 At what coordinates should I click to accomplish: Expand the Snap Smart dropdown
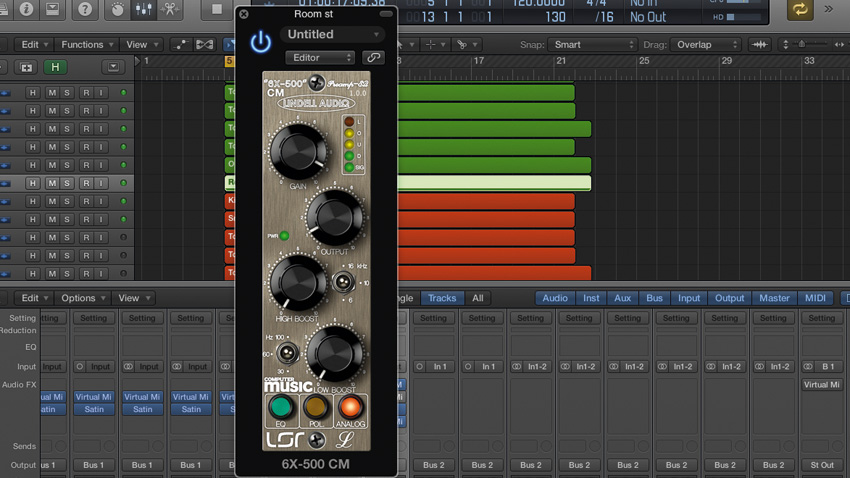591,44
